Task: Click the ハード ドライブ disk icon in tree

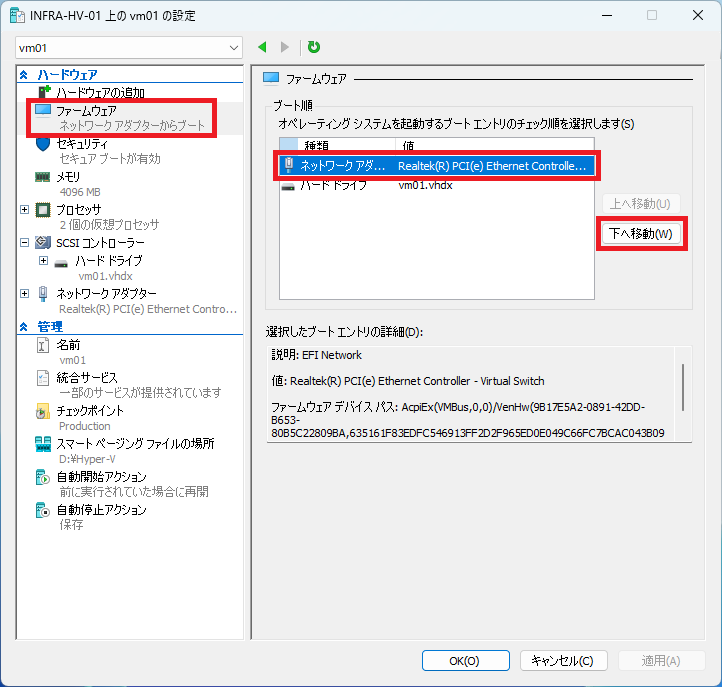Action: 61,263
